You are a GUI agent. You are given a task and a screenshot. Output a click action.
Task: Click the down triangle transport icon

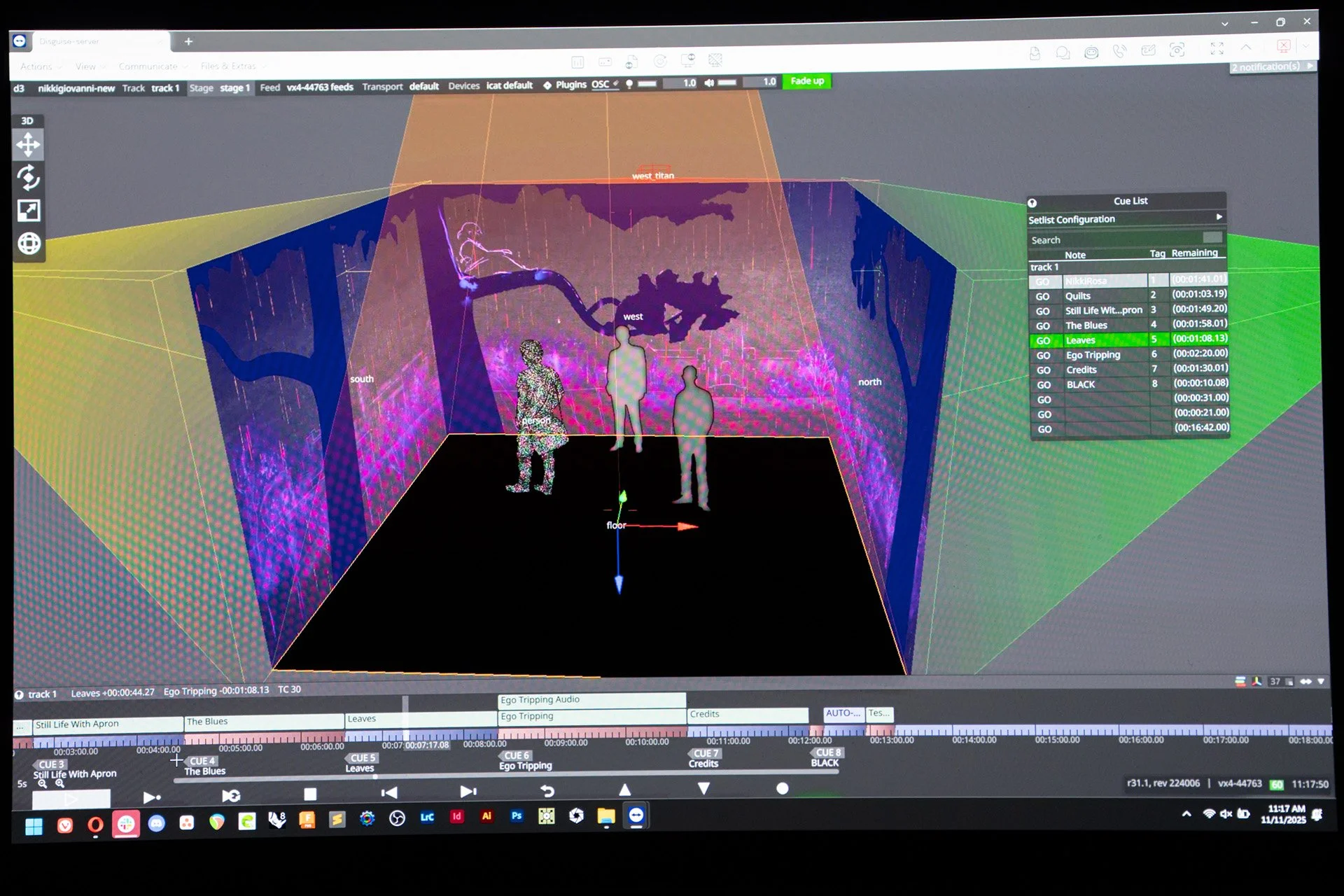704,788
